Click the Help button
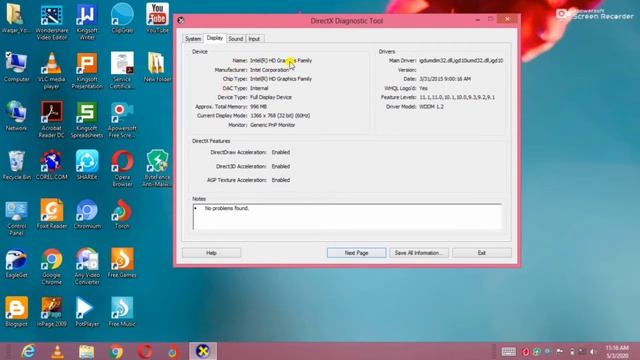This screenshot has width=640, height=360. pyautogui.click(x=211, y=253)
